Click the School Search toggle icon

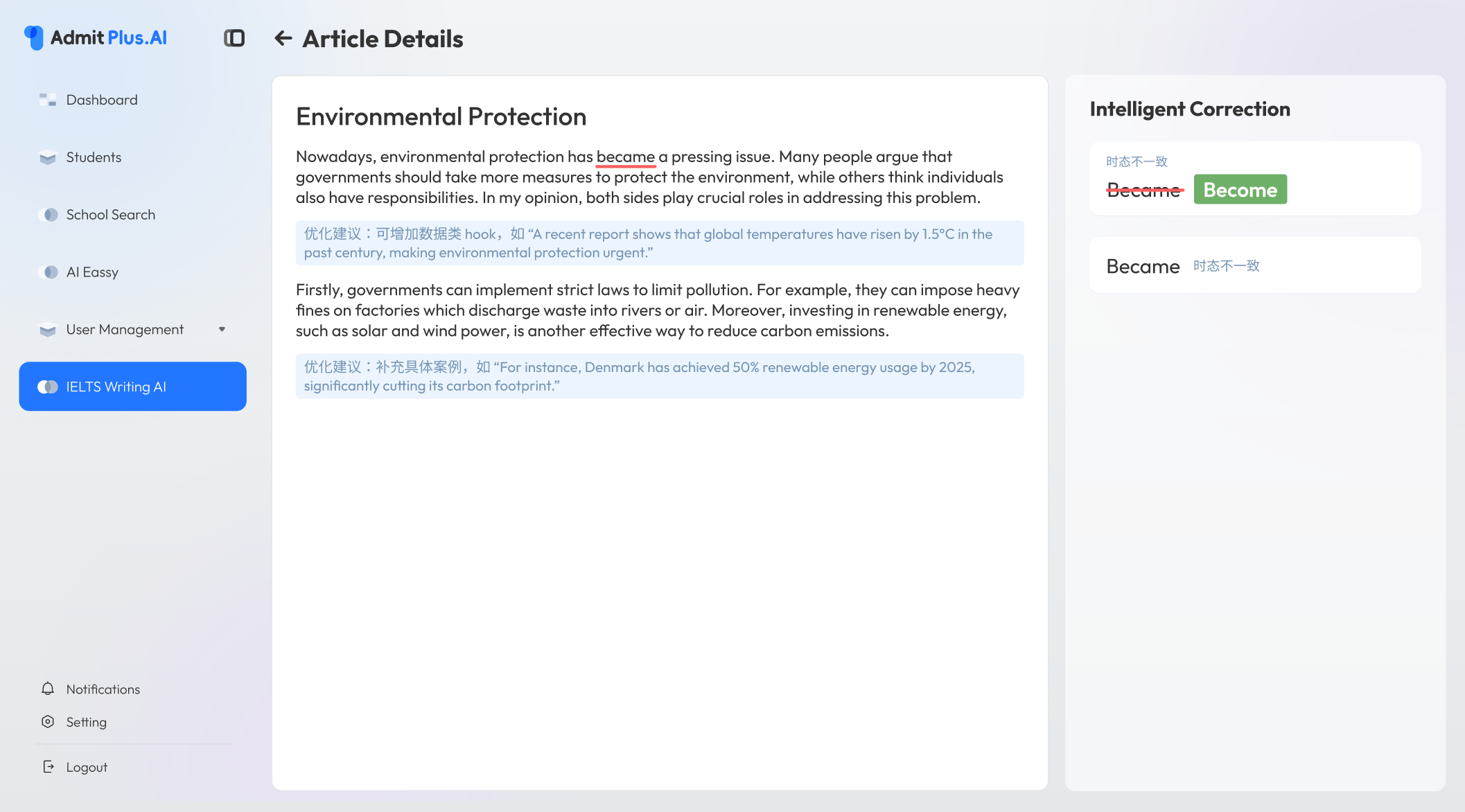(48, 215)
